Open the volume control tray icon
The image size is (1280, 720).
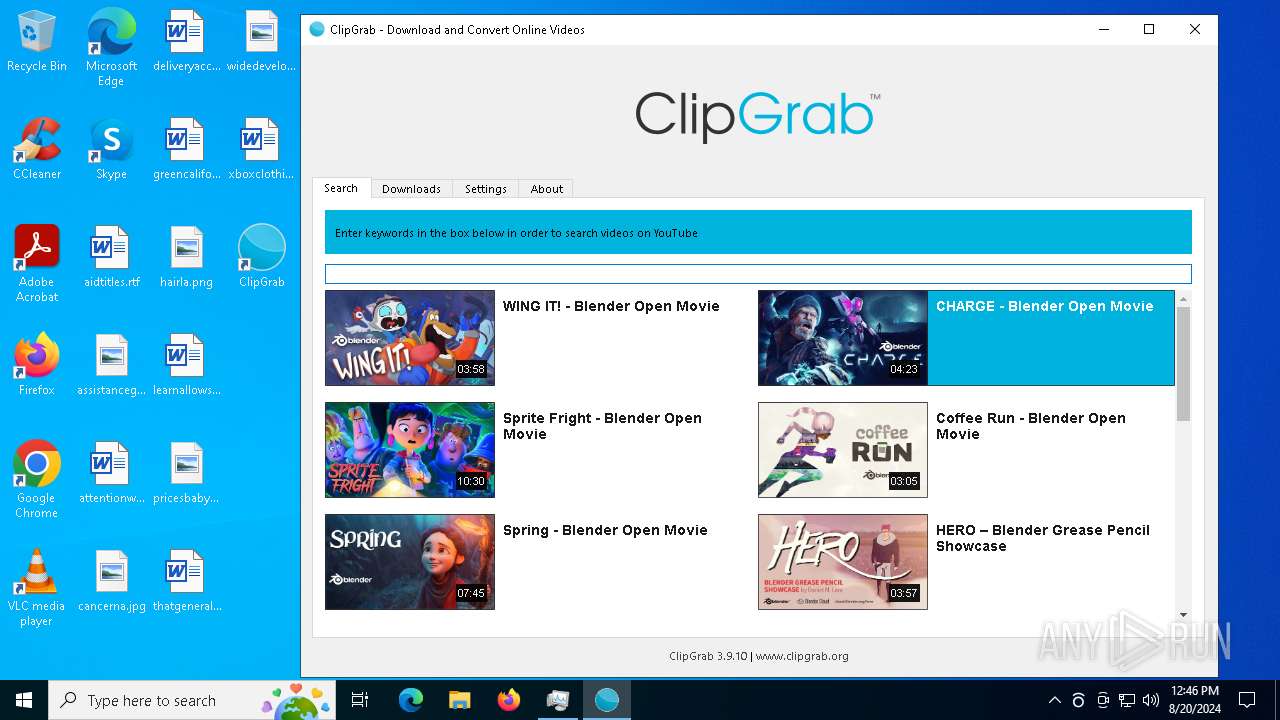coord(1151,700)
